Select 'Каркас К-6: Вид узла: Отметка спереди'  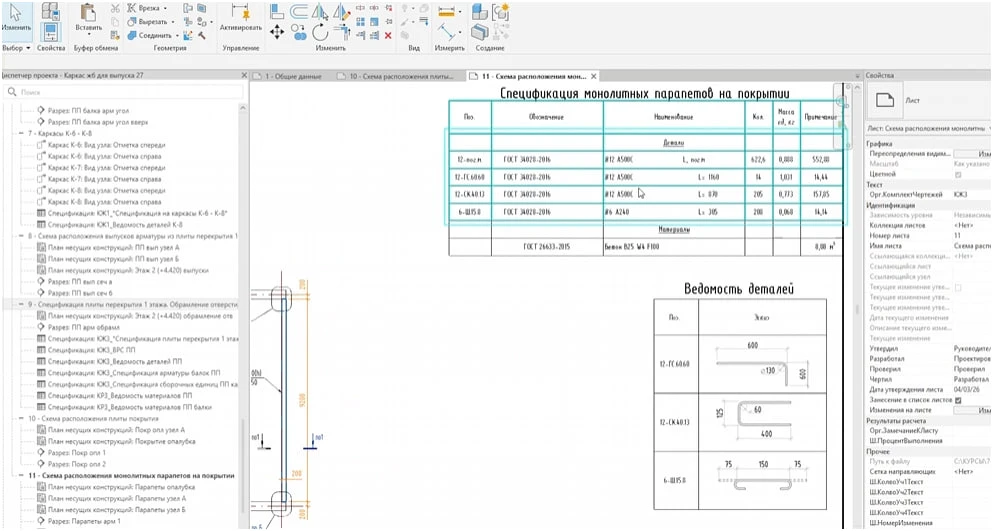click(x=106, y=145)
